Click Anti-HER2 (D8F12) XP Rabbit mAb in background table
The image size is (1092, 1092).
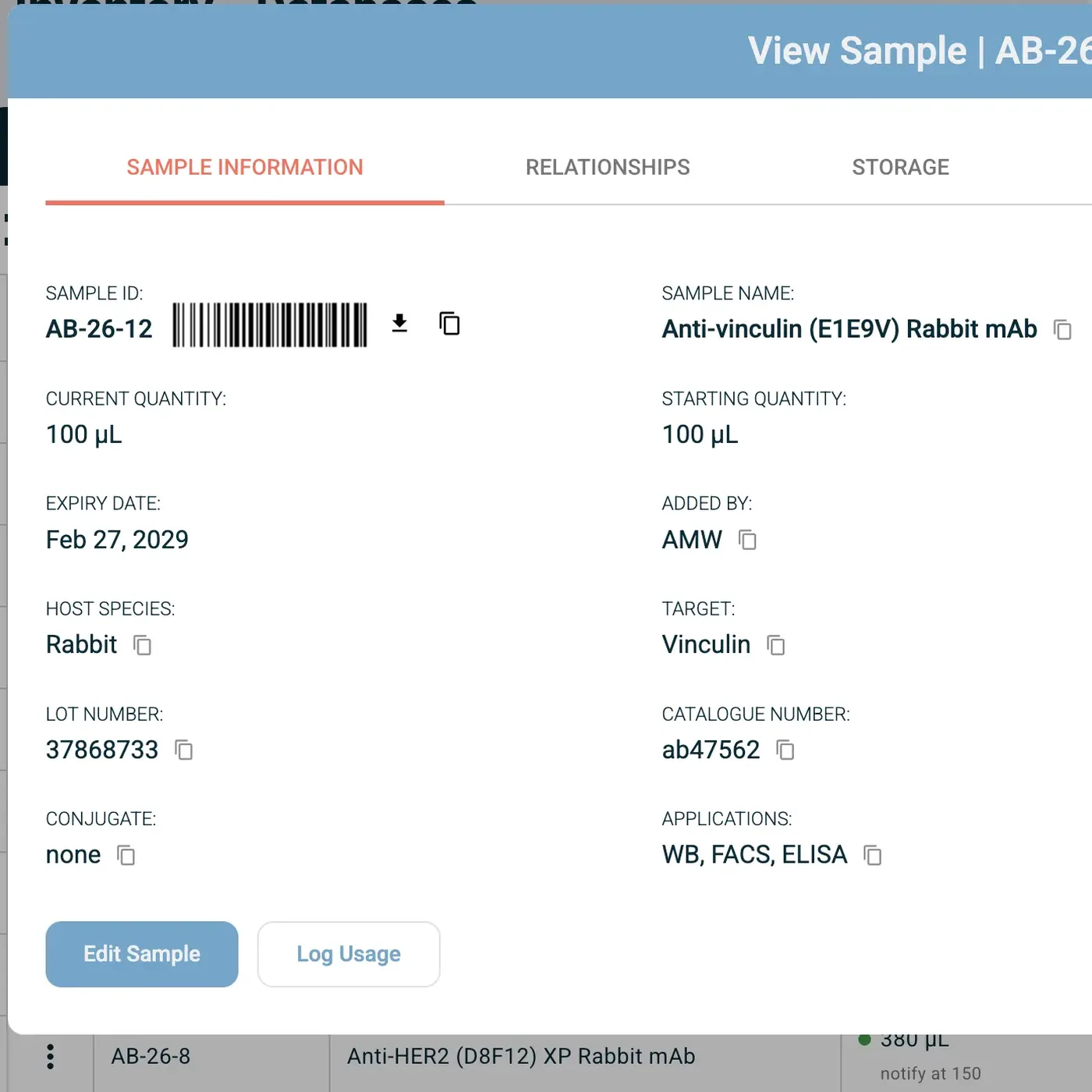[521, 1056]
